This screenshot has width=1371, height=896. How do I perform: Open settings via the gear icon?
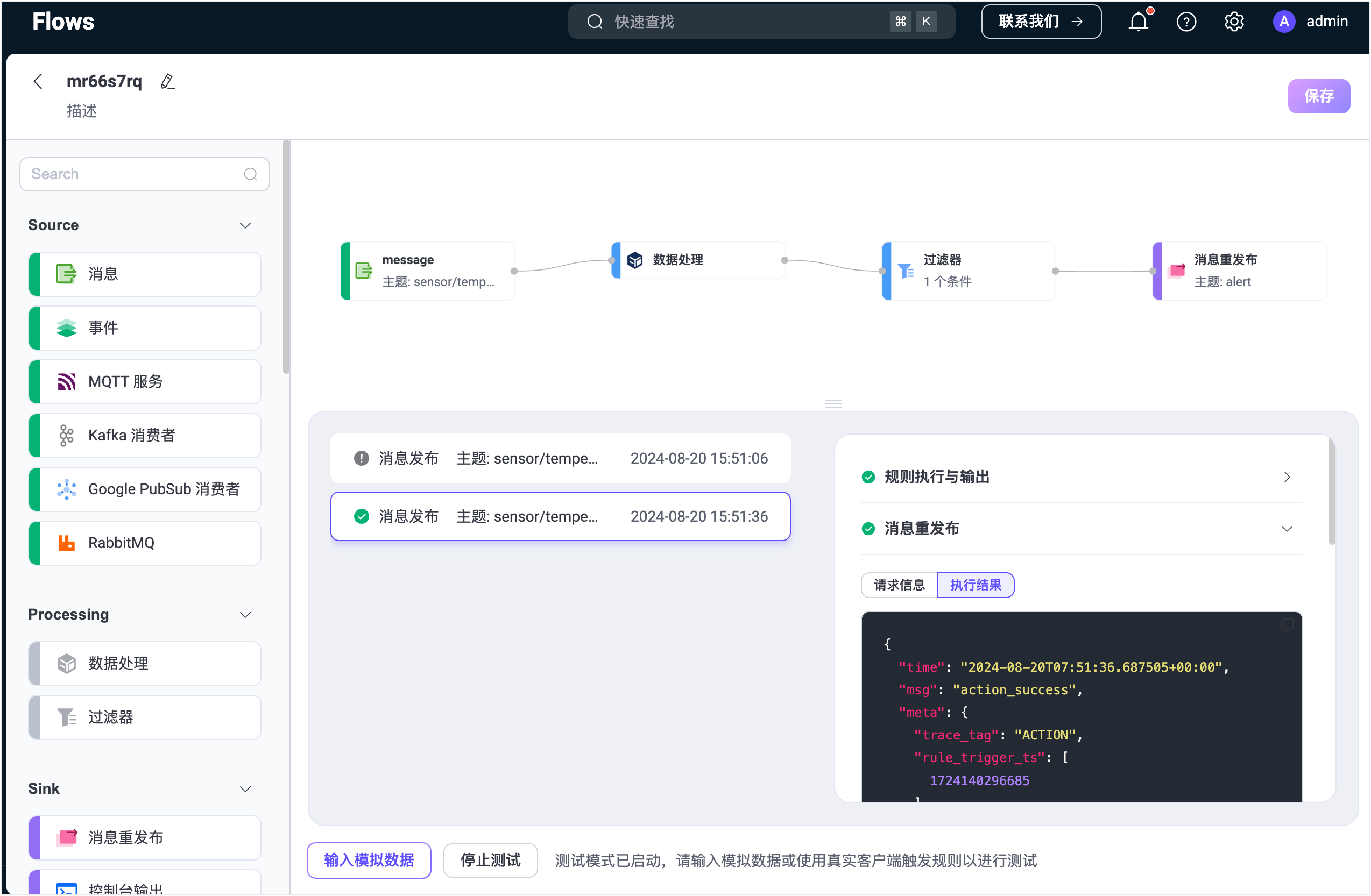1233,22
